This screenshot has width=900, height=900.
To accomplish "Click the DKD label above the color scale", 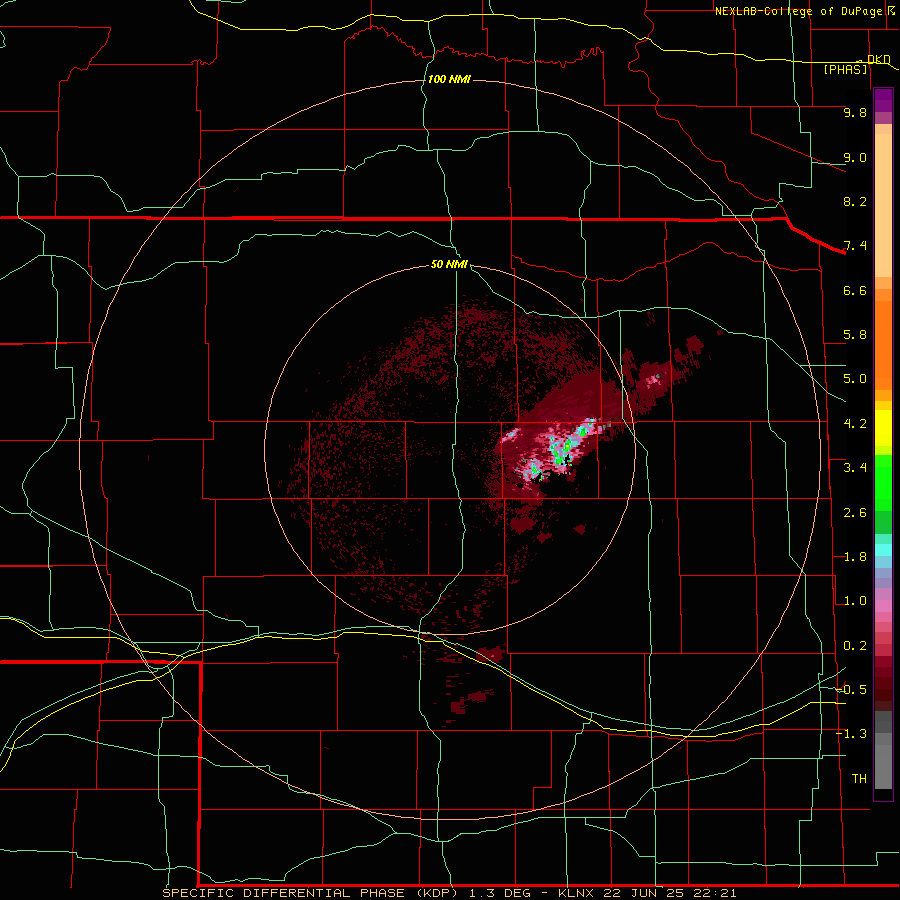I will coord(878,59).
